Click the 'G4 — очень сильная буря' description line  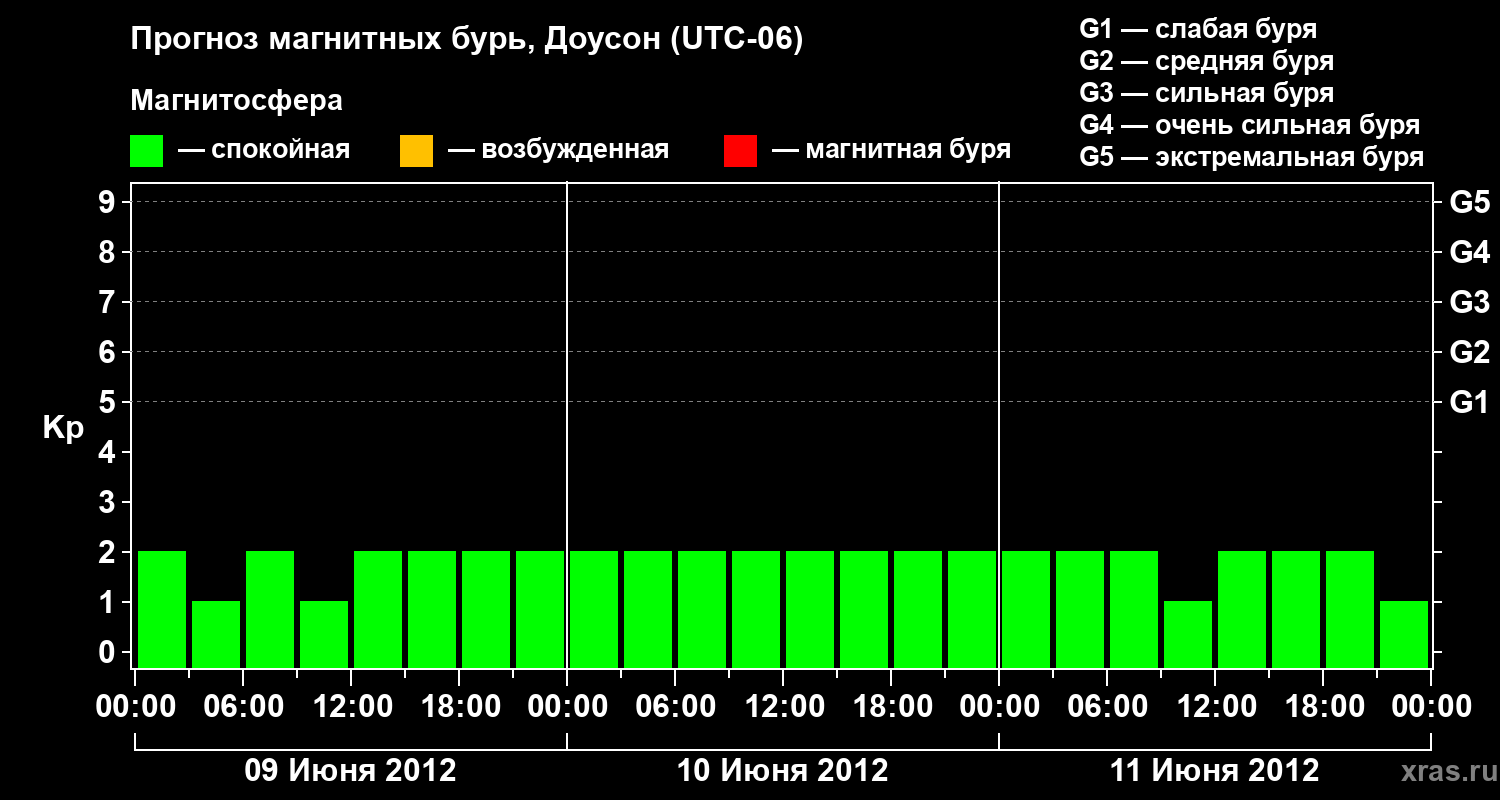pos(1250,125)
